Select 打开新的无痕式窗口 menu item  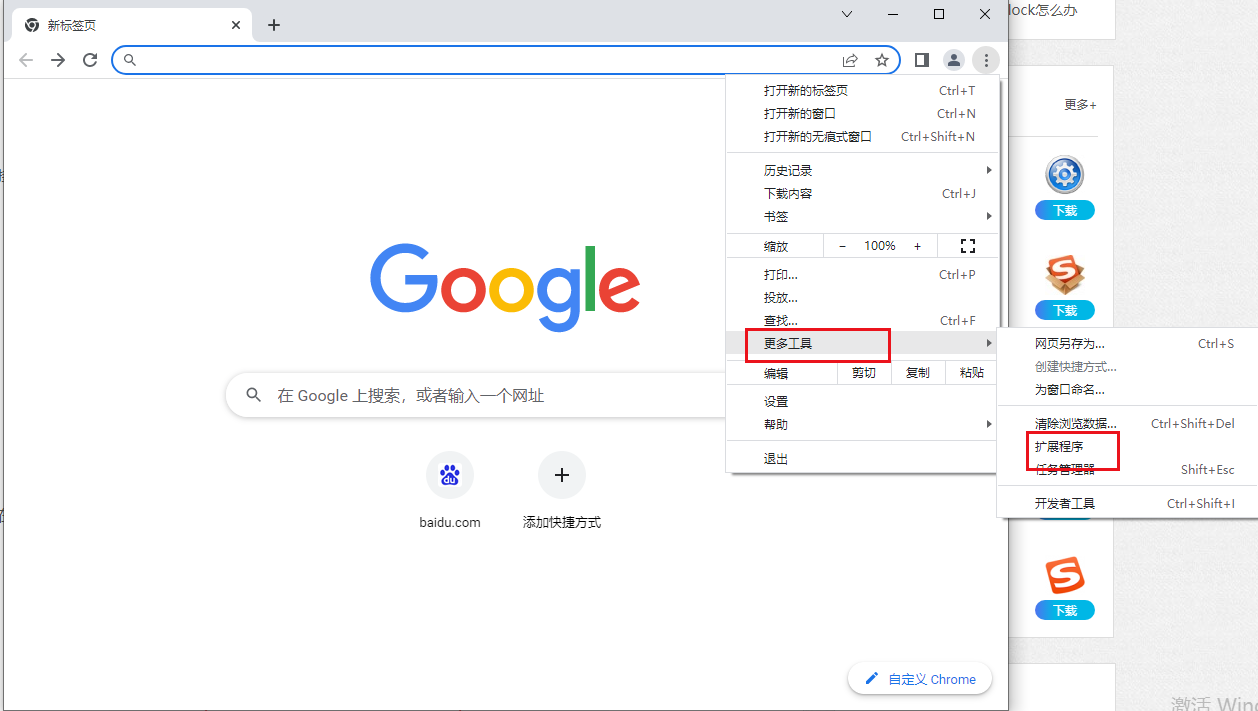point(862,136)
